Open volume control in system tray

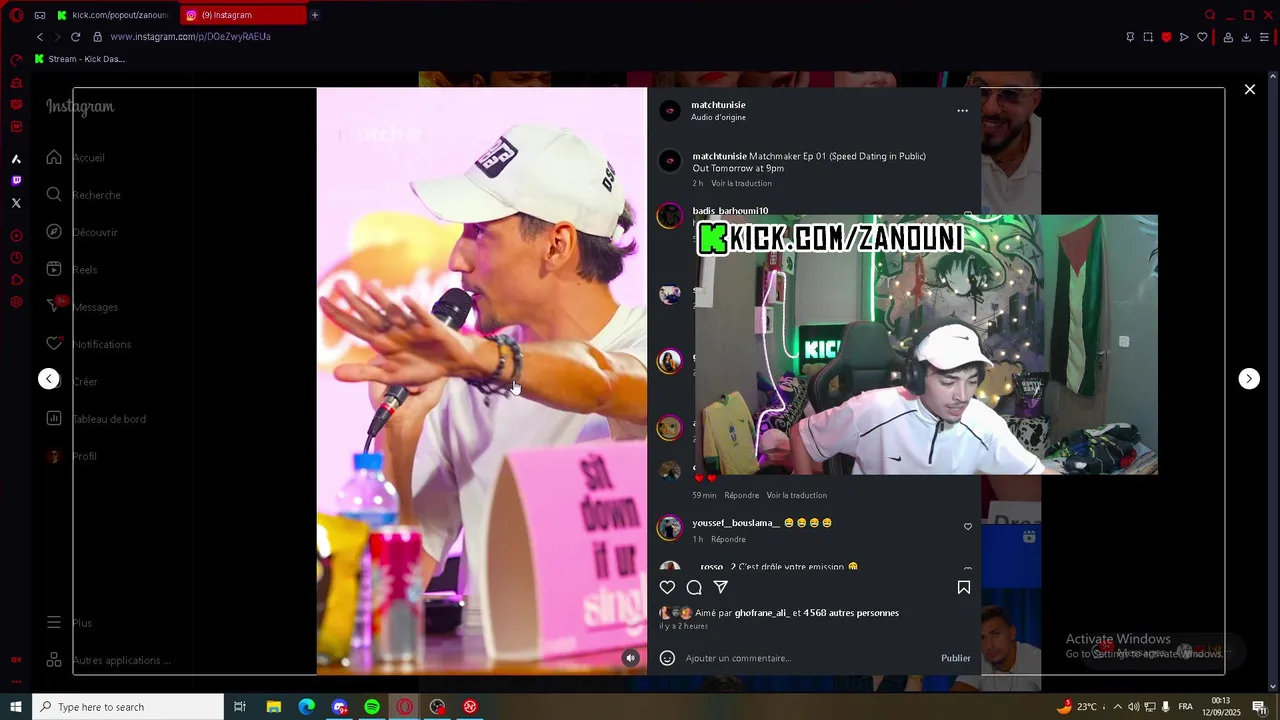click(x=1133, y=707)
